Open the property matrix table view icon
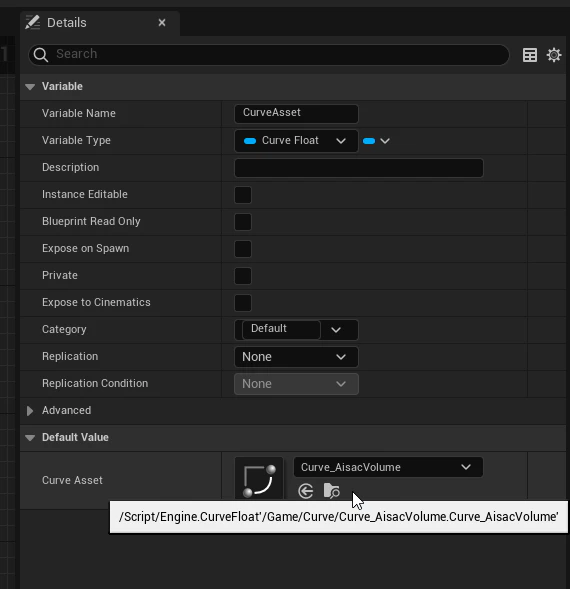The image size is (570, 589). pyautogui.click(x=530, y=55)
